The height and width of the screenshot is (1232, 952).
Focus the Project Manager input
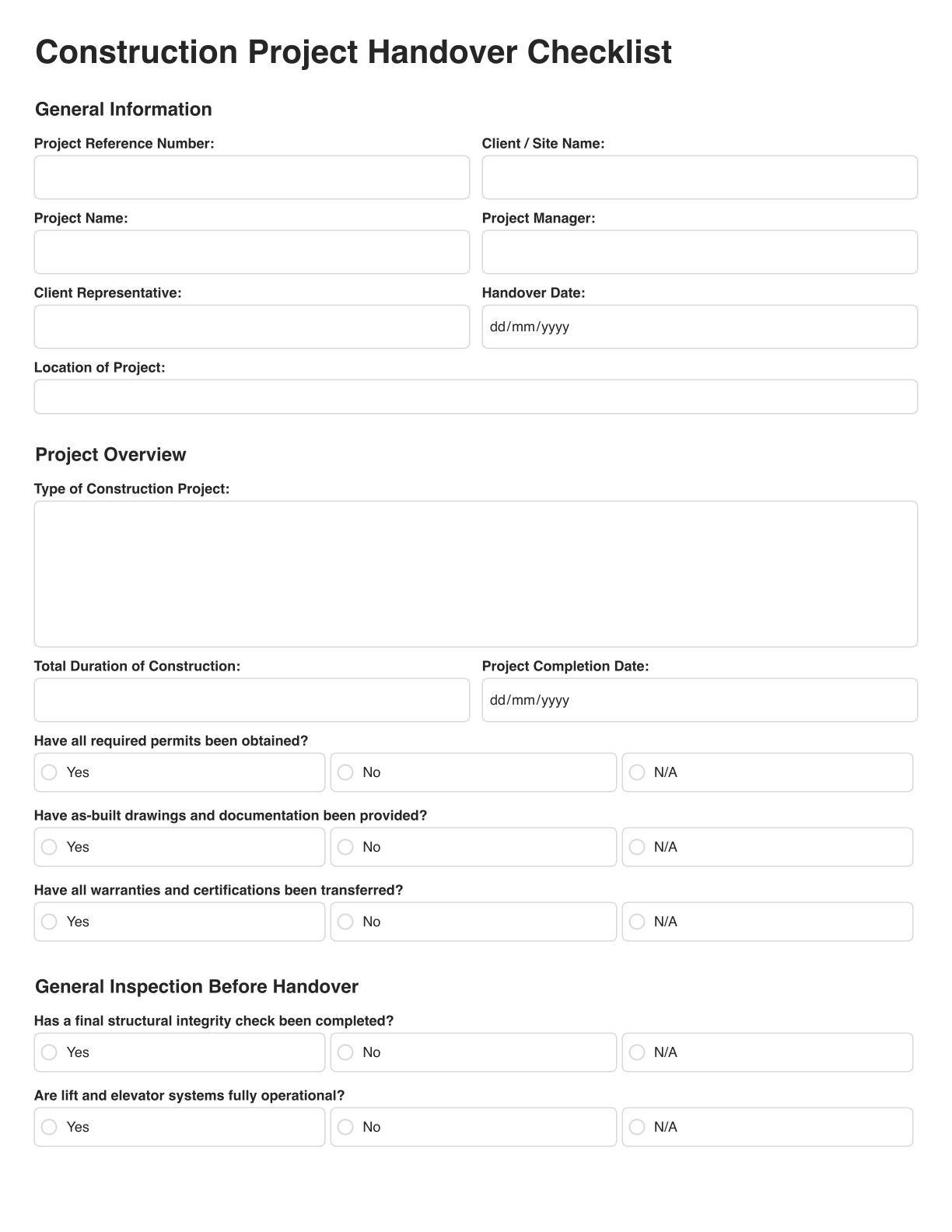[699, 252]
